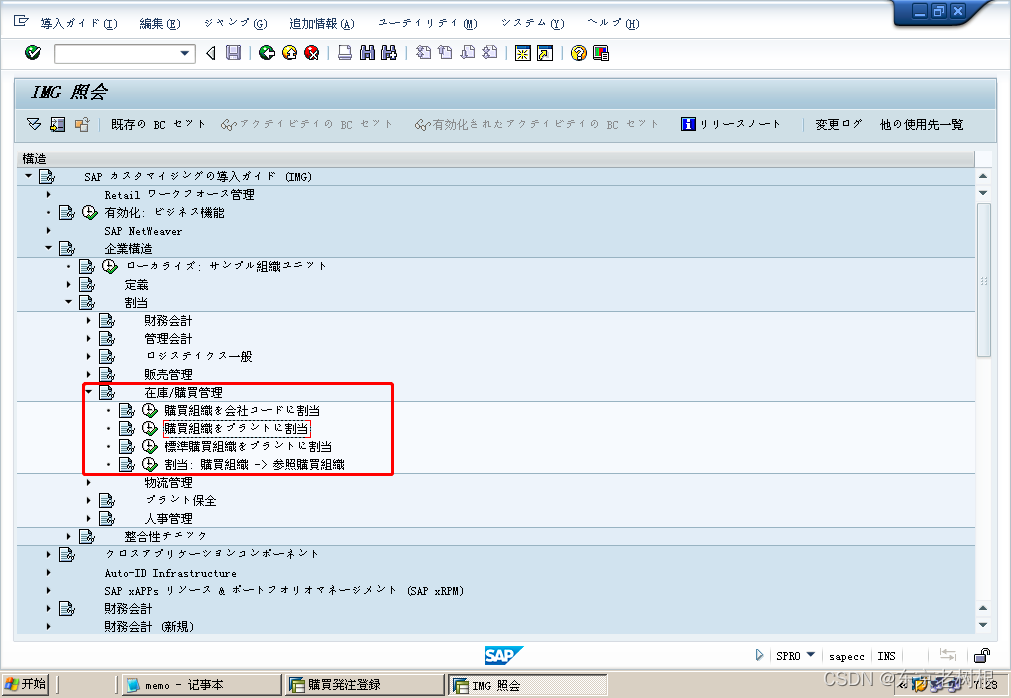This screenshot has height=698, width=1011.
Task: Expand the ロジスティクス一般 node
Action: [88, 356]
